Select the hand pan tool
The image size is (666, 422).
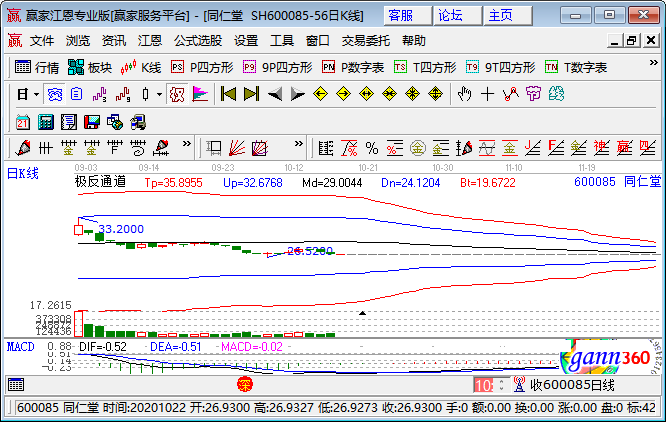(x=464, y=94)
